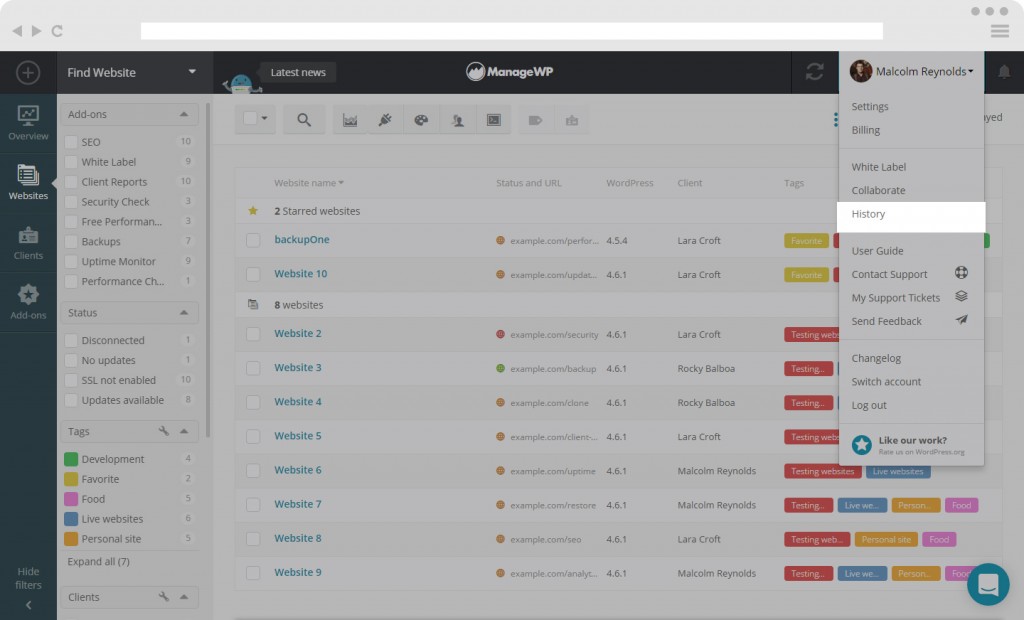Open Settings from the user menu
The height and width of the screenshot is (620, 1024).
[x=869, y=106]
